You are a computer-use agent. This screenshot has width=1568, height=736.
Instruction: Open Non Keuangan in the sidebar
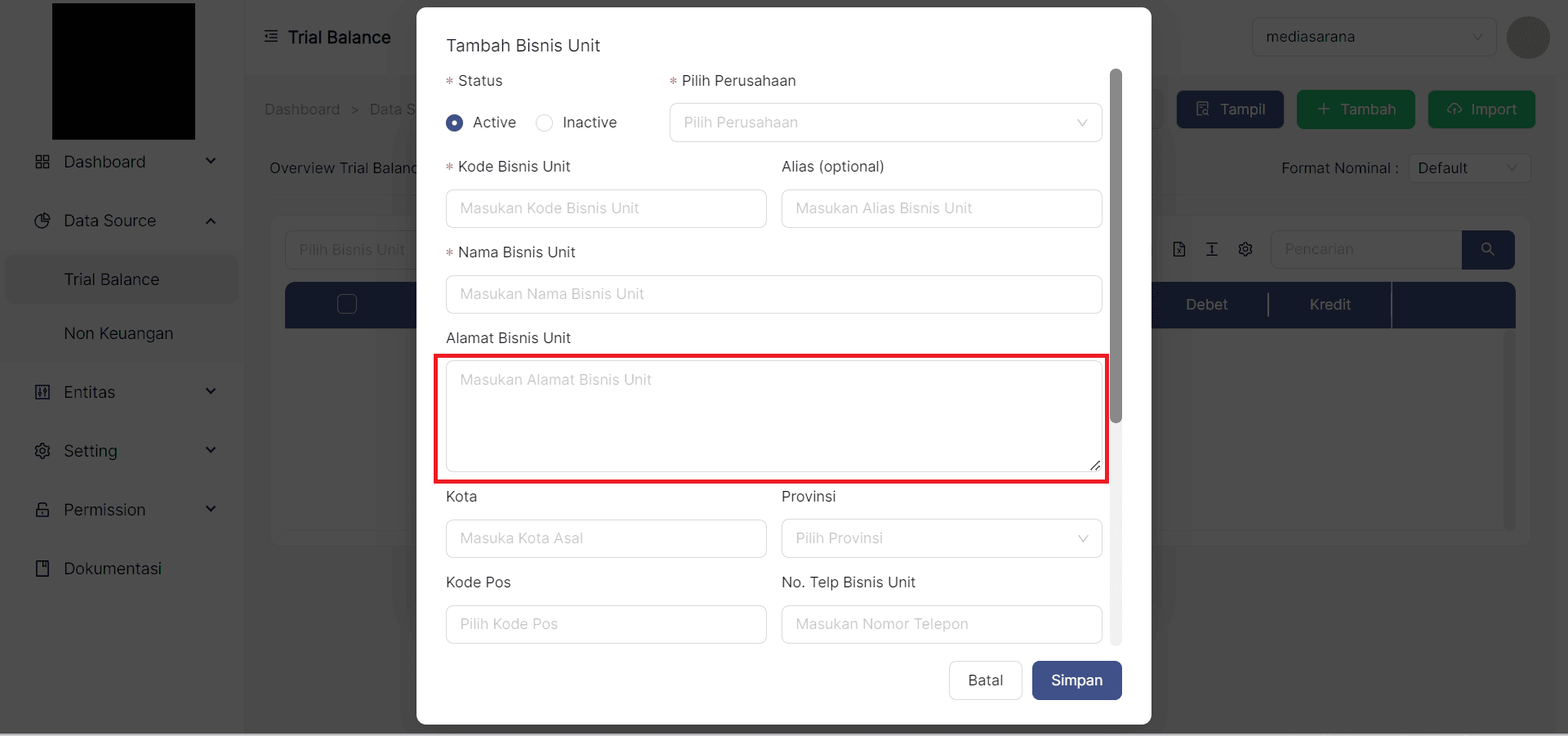118,333
